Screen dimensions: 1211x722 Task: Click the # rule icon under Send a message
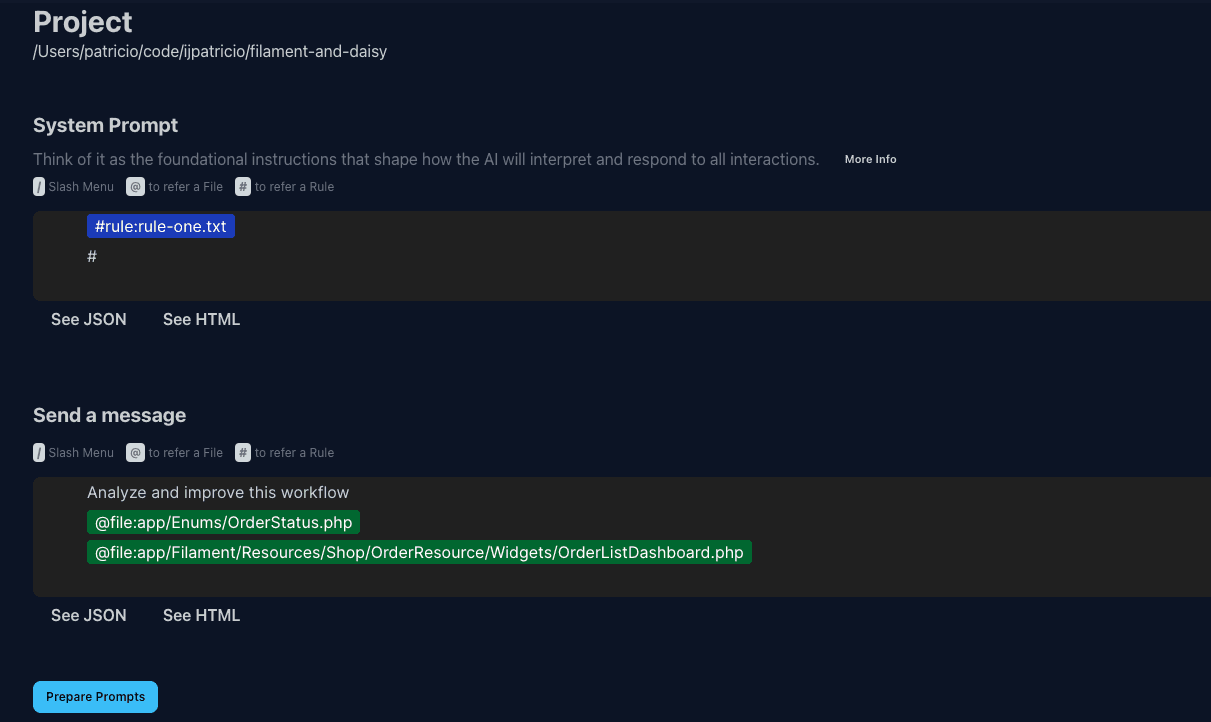[242, 452]
